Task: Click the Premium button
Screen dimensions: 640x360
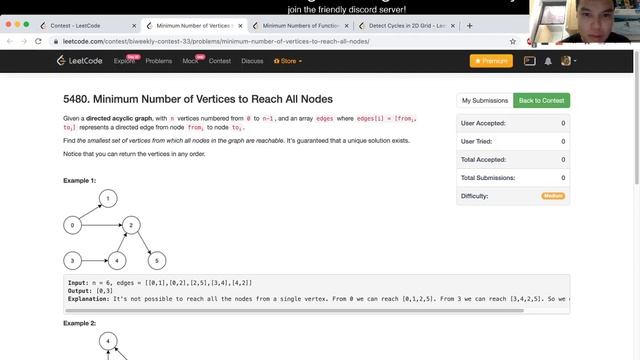Action: pyautogui.click(x=491, y=61)
